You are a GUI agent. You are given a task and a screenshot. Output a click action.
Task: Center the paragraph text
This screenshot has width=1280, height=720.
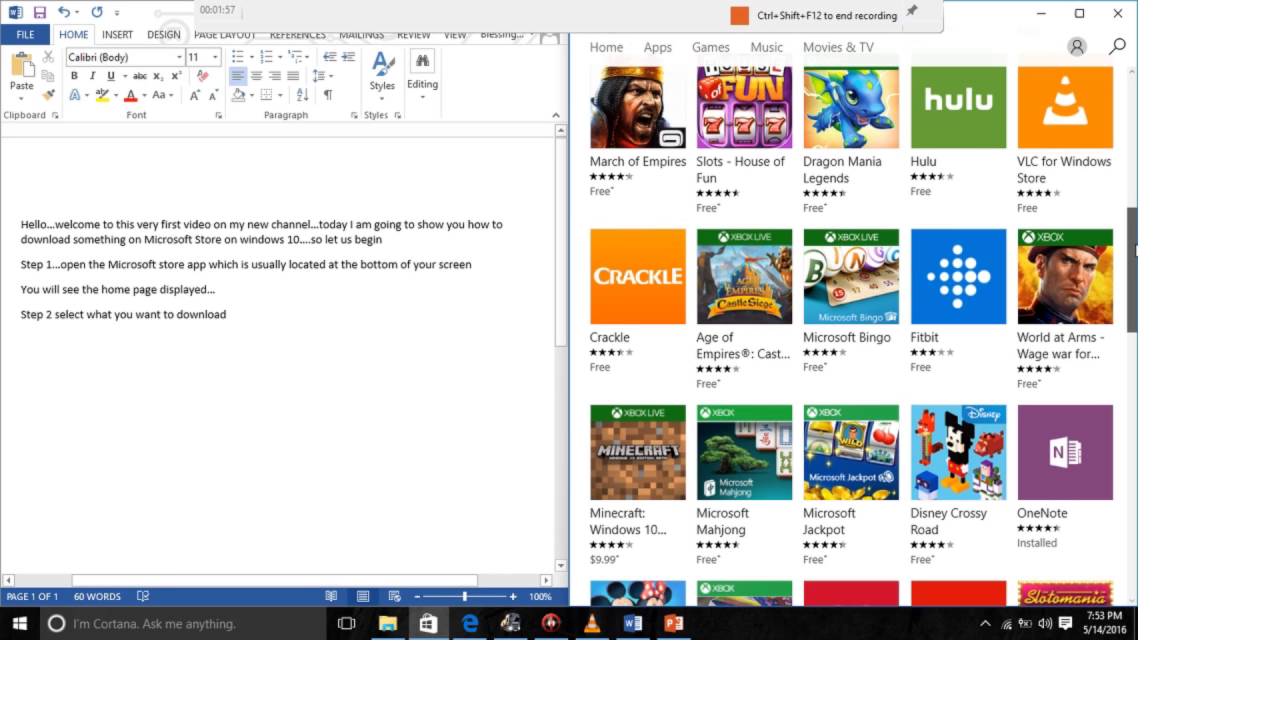point(256,76)
